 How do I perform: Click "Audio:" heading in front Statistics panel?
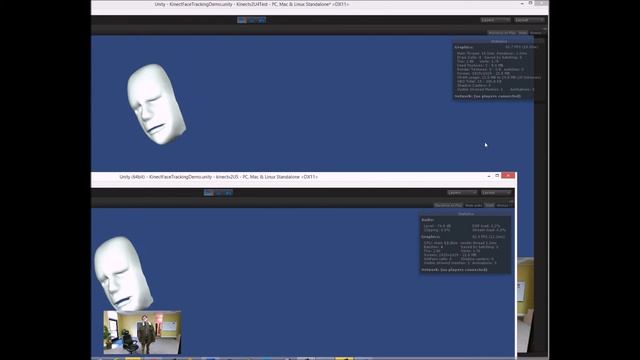click(x=428, y=220)
